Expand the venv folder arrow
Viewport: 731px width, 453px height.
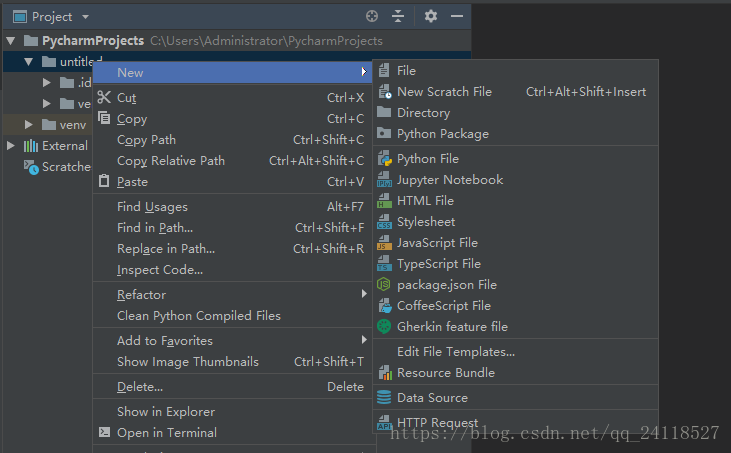pos(28,124)
